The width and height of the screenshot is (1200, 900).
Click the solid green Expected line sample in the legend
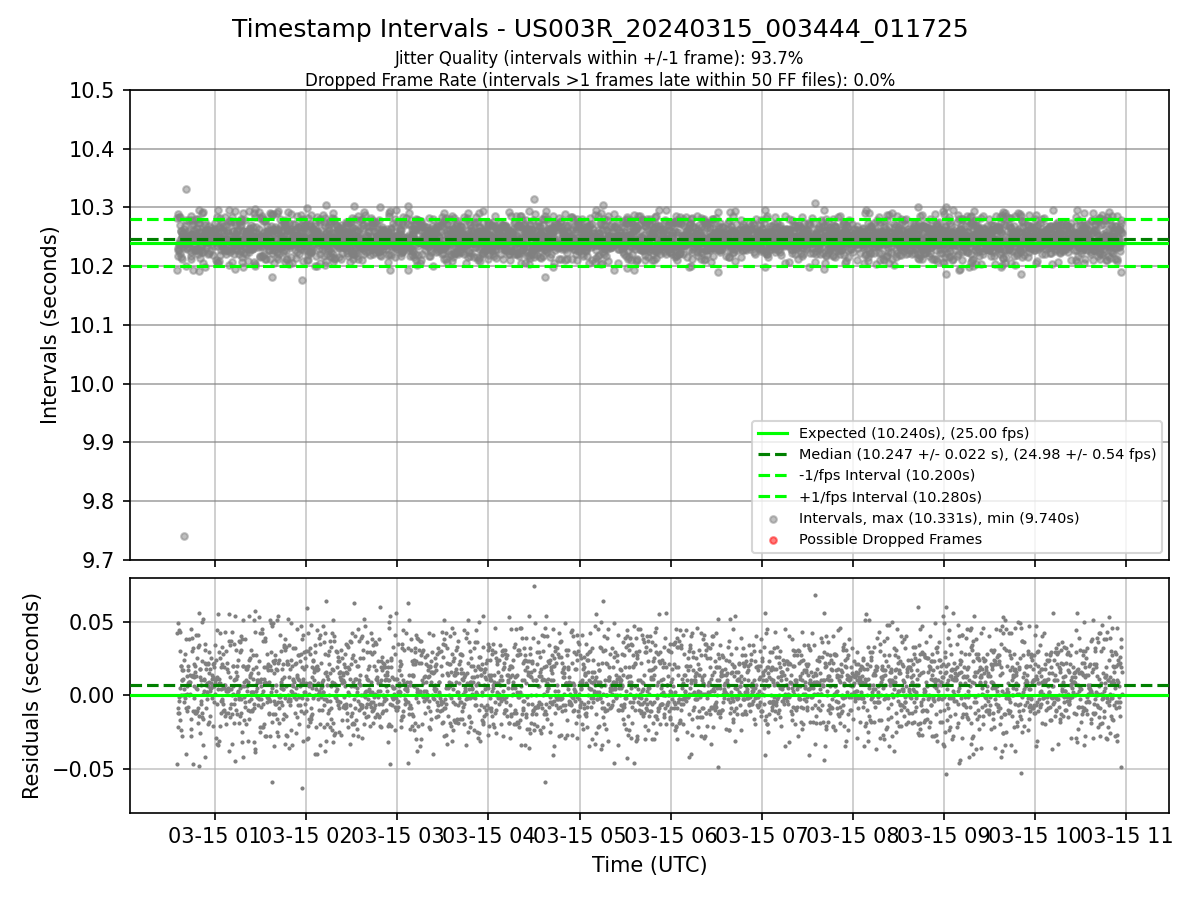pyautogui.click(x=774, y=433)
